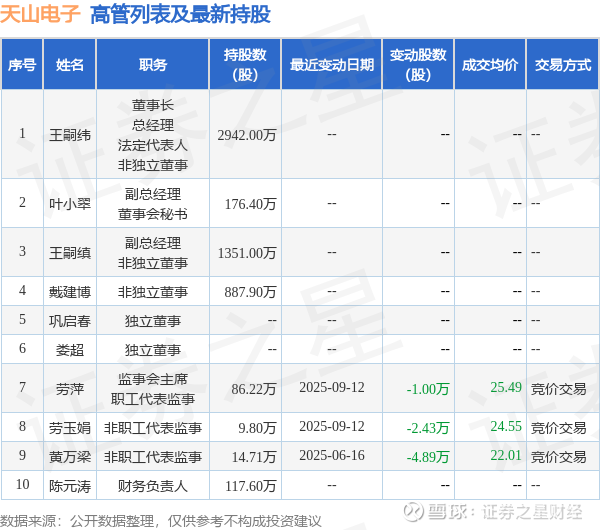Click the 高管列表及最新持股 heading

(x=180, y=15)
